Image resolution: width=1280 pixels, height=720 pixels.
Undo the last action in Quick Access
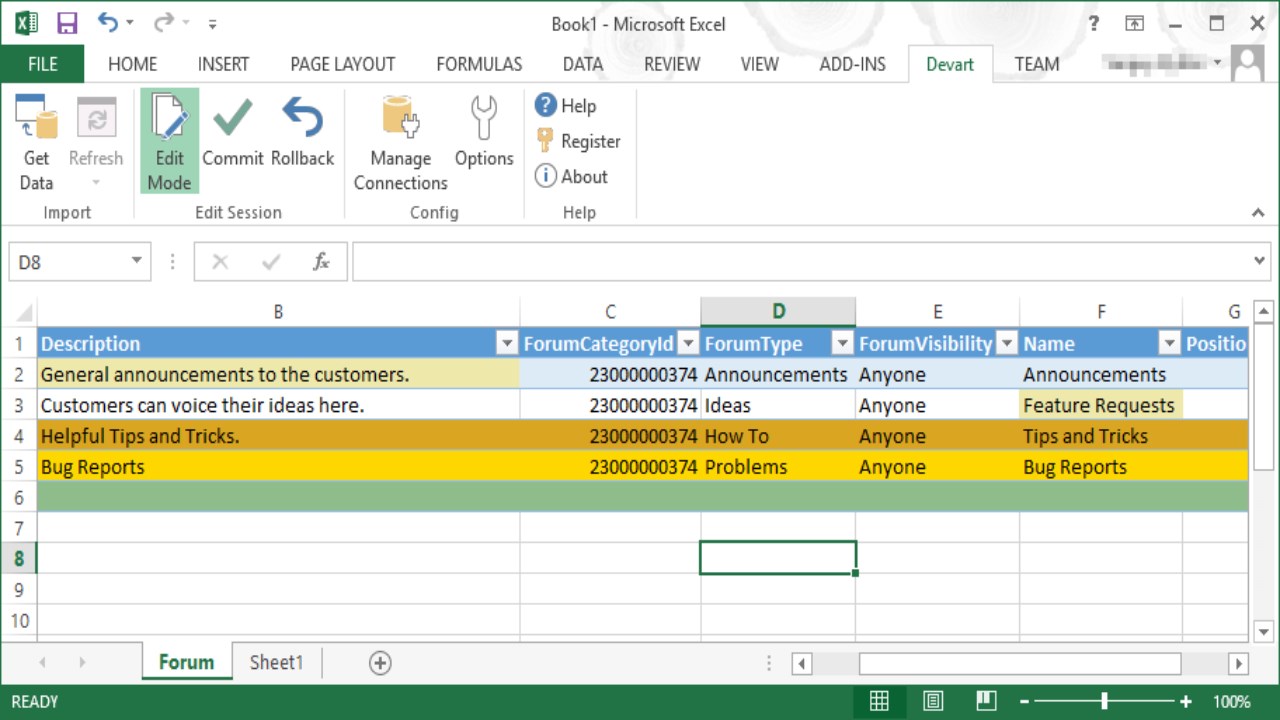(x=108, y=23)
